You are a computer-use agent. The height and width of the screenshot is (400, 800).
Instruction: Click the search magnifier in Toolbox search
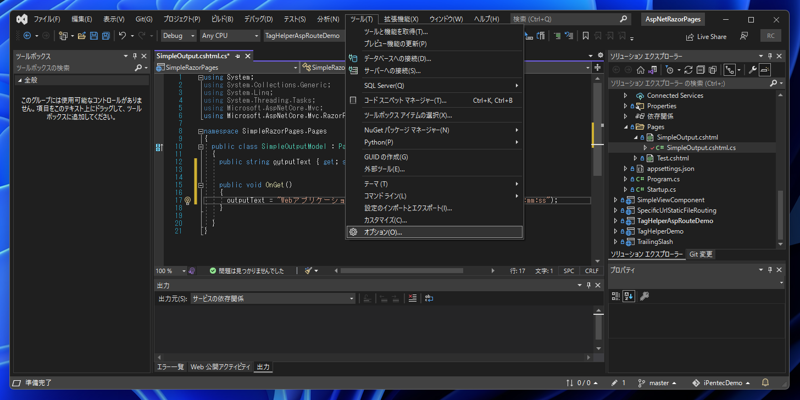pyautogui.click(x=138, y=68)
